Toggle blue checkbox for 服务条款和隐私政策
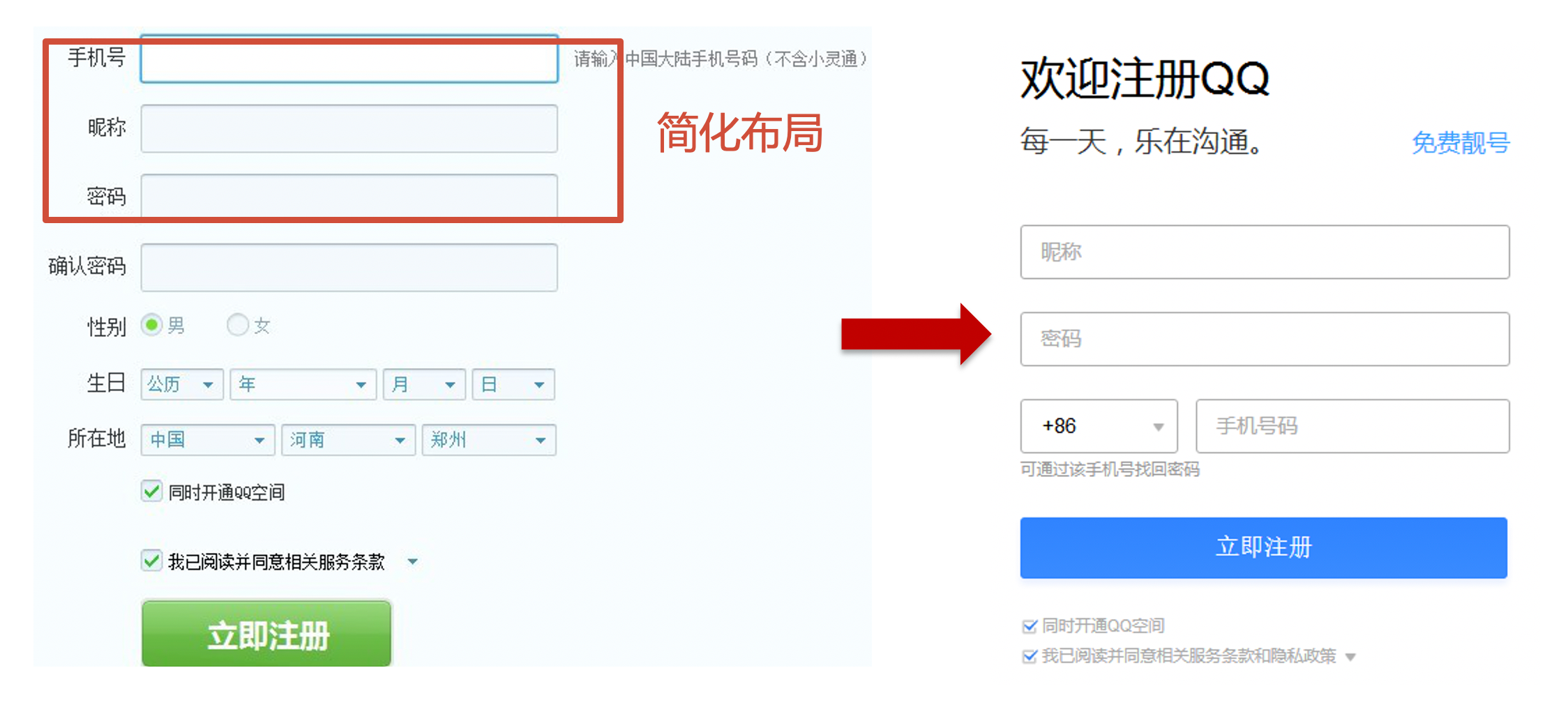The height and width of the screenshot is (714, 1568). click(1029, 656)
